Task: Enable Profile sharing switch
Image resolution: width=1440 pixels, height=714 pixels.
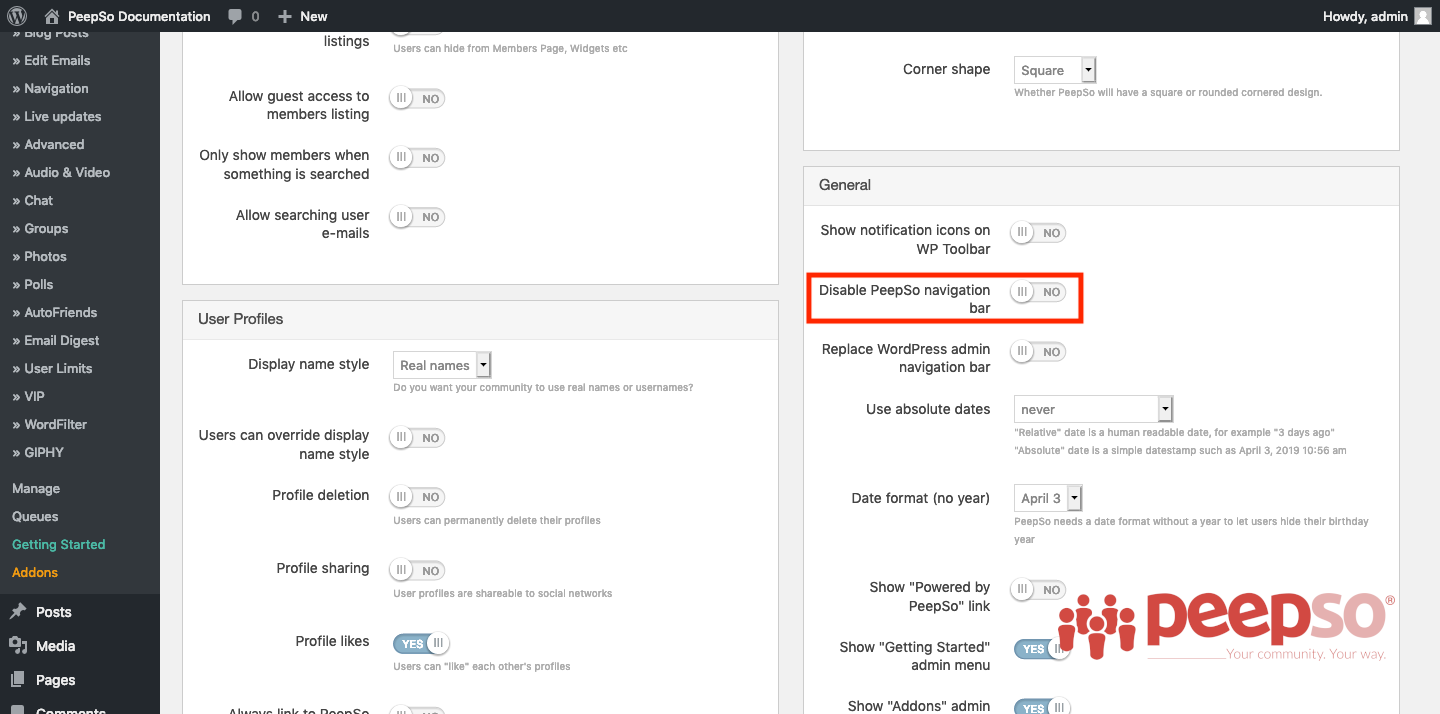Action: coord(417,570)
